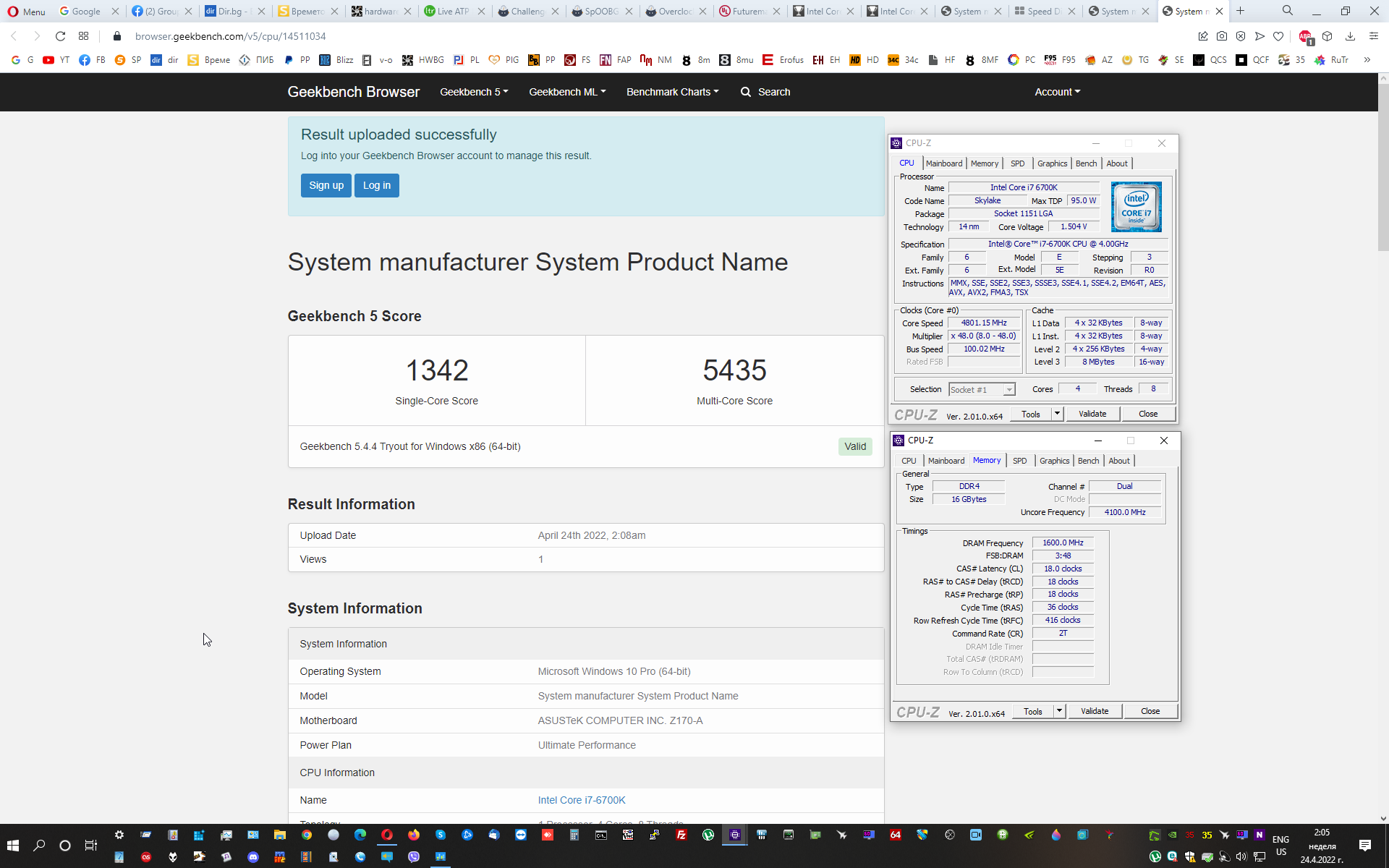Open the FB Facebook bookmark
The width and height of the screenshot is (1389, 868).
92,60
